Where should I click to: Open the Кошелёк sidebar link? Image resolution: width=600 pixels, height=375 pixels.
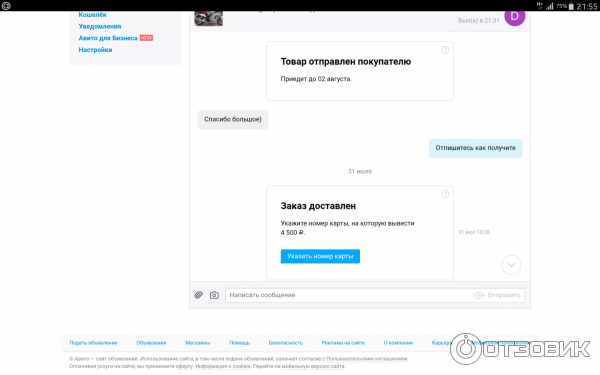click(x=92, y=15)
